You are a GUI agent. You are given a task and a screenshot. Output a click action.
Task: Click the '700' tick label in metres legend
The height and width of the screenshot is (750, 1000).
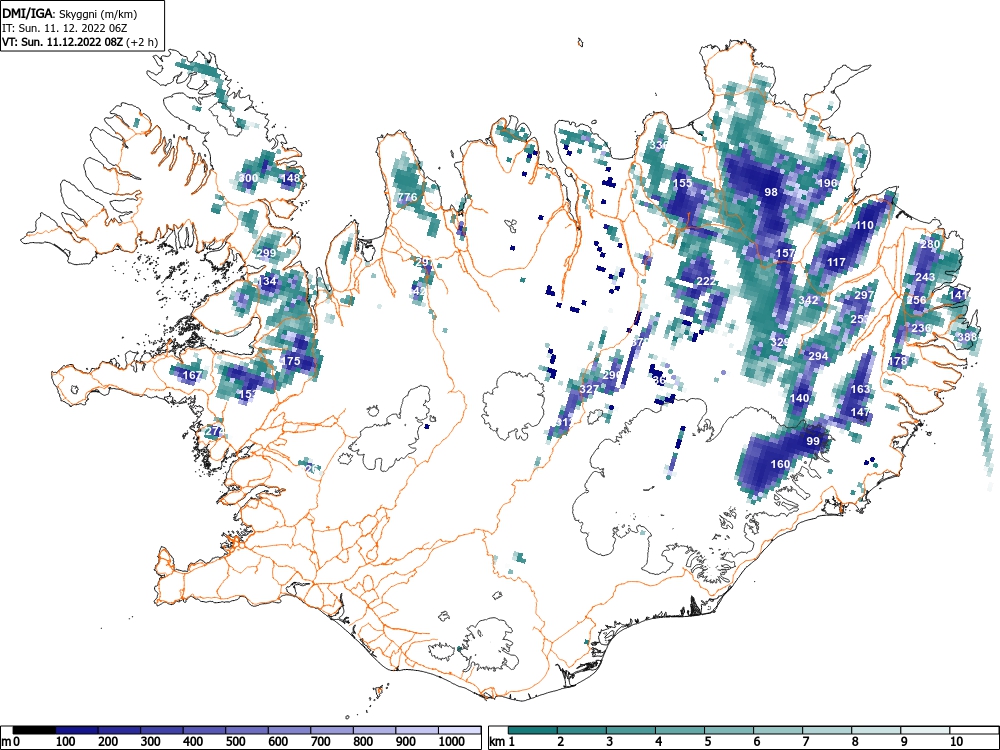321,742
